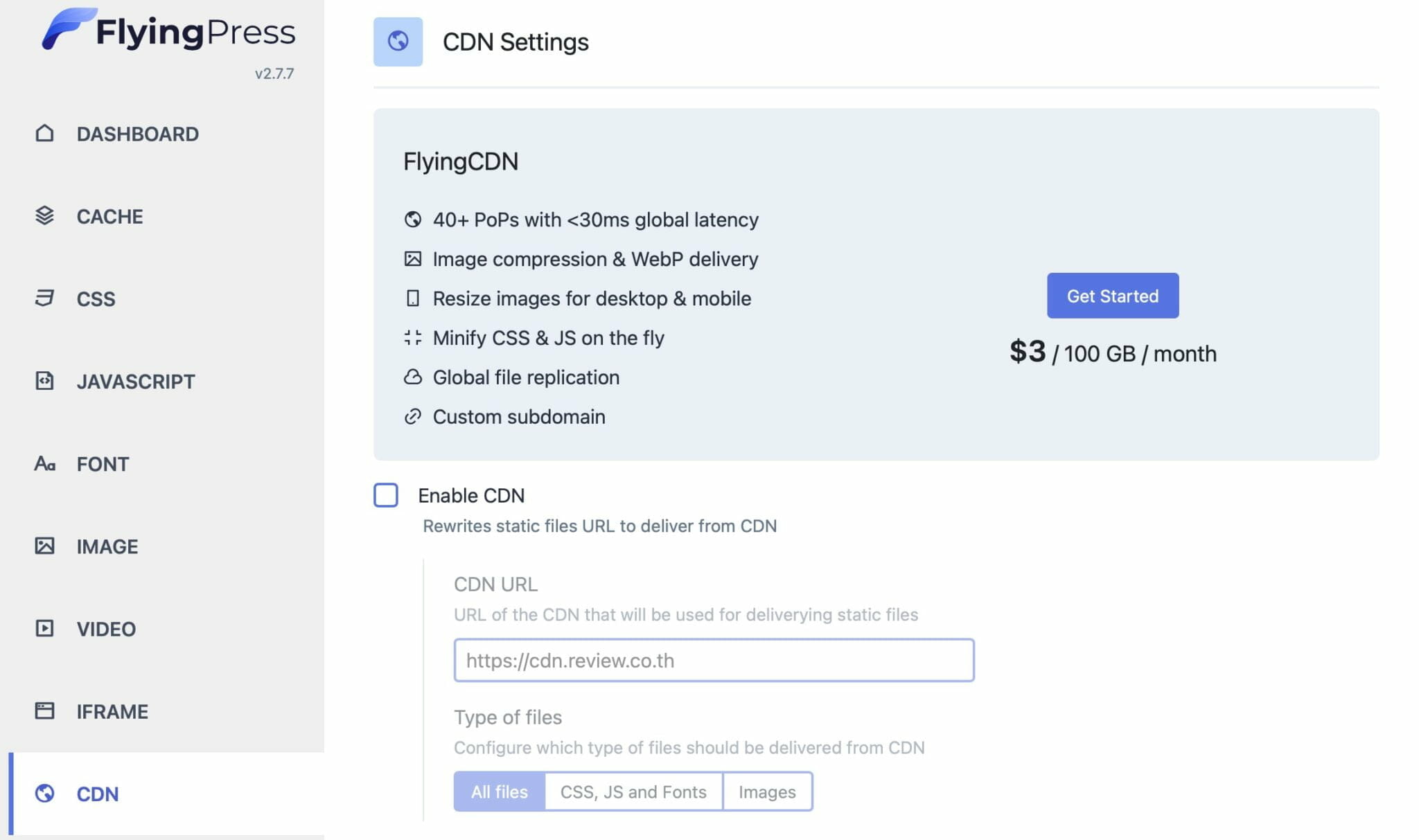
Task: Click the Iframe window icon
Action: coord(44,711)
